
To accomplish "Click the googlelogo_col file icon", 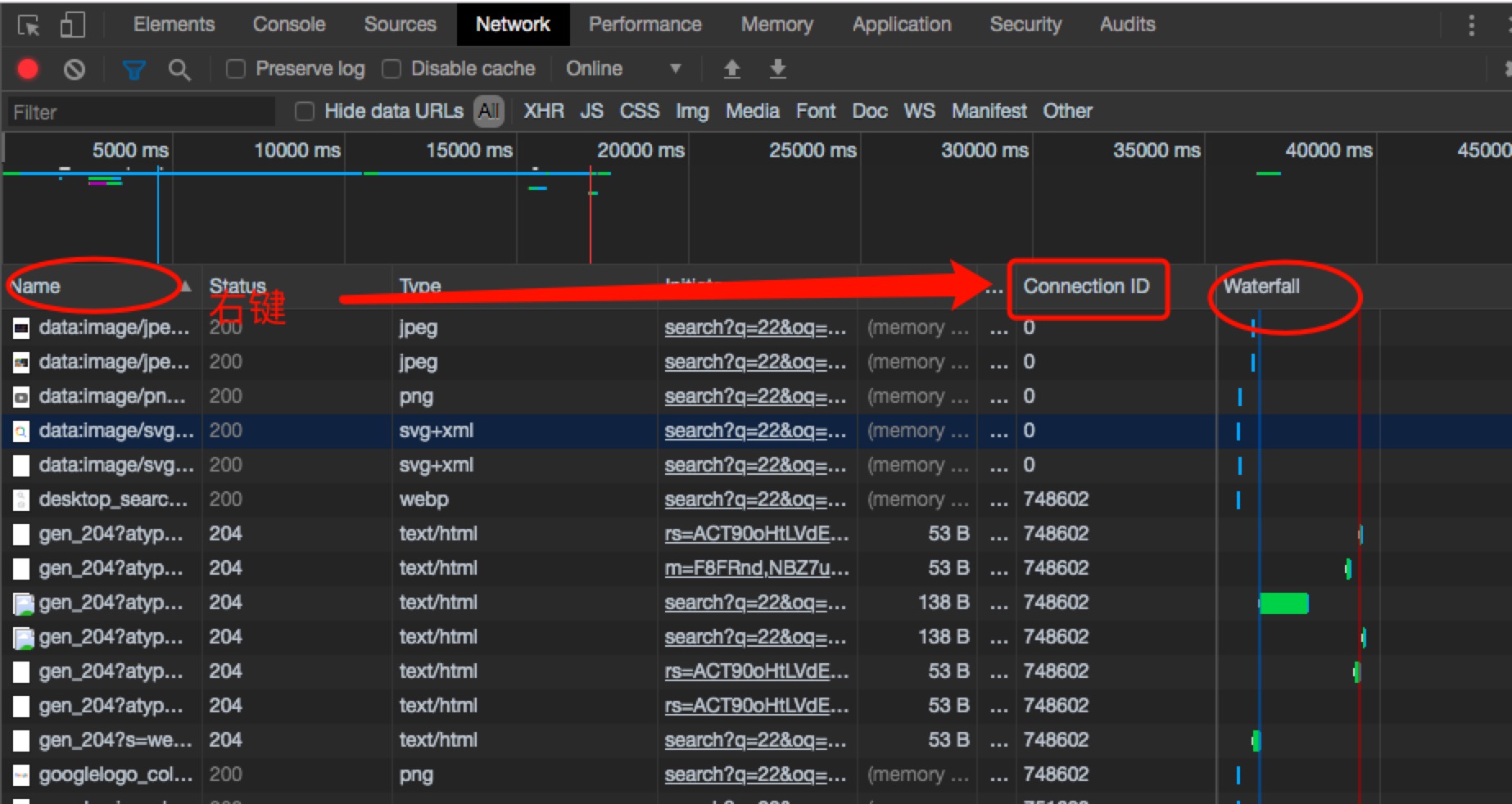I will point(21,775).
